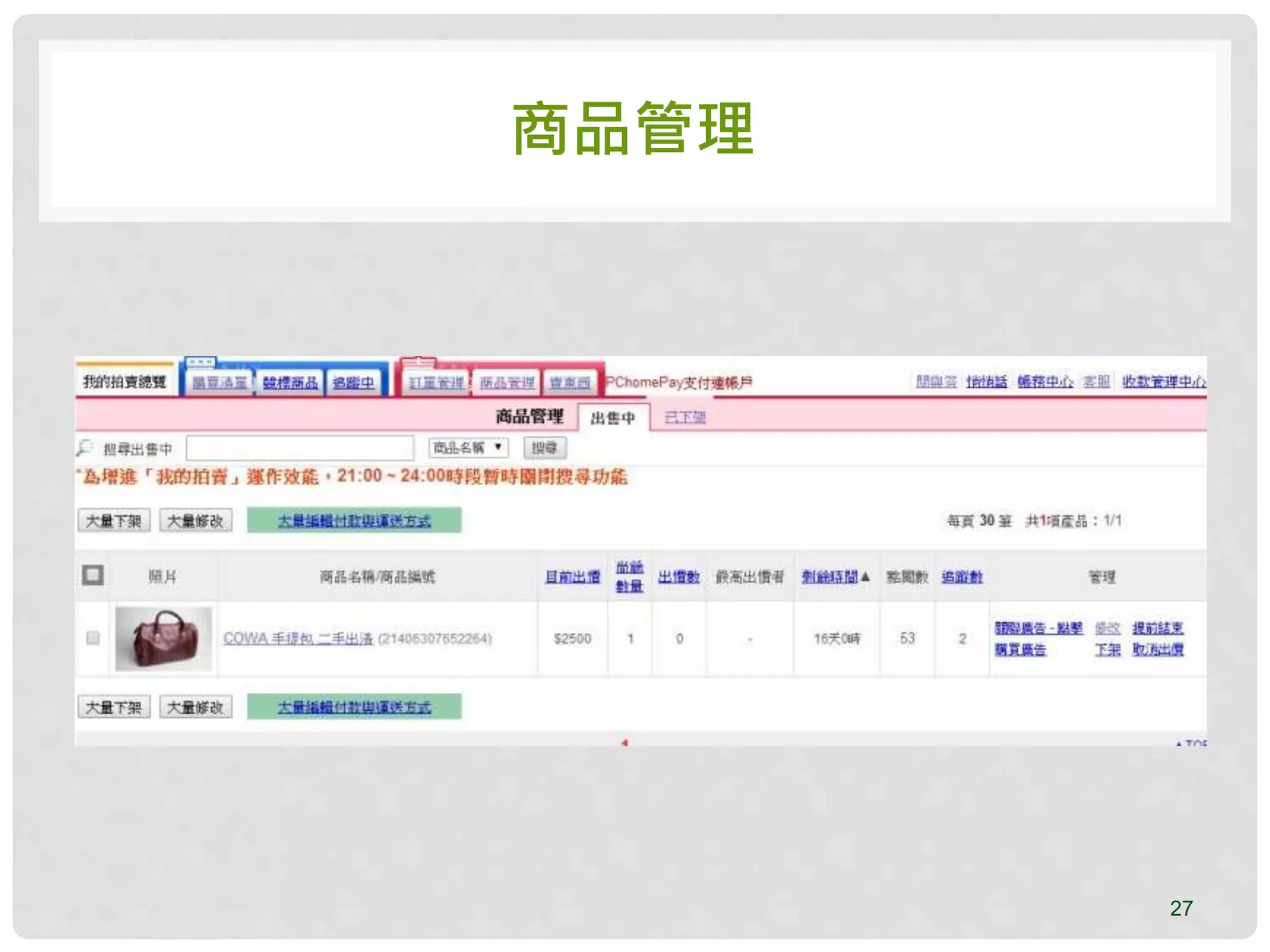Click the upper 大量編輯付款與運送方式 green button

tap(354, 521)
